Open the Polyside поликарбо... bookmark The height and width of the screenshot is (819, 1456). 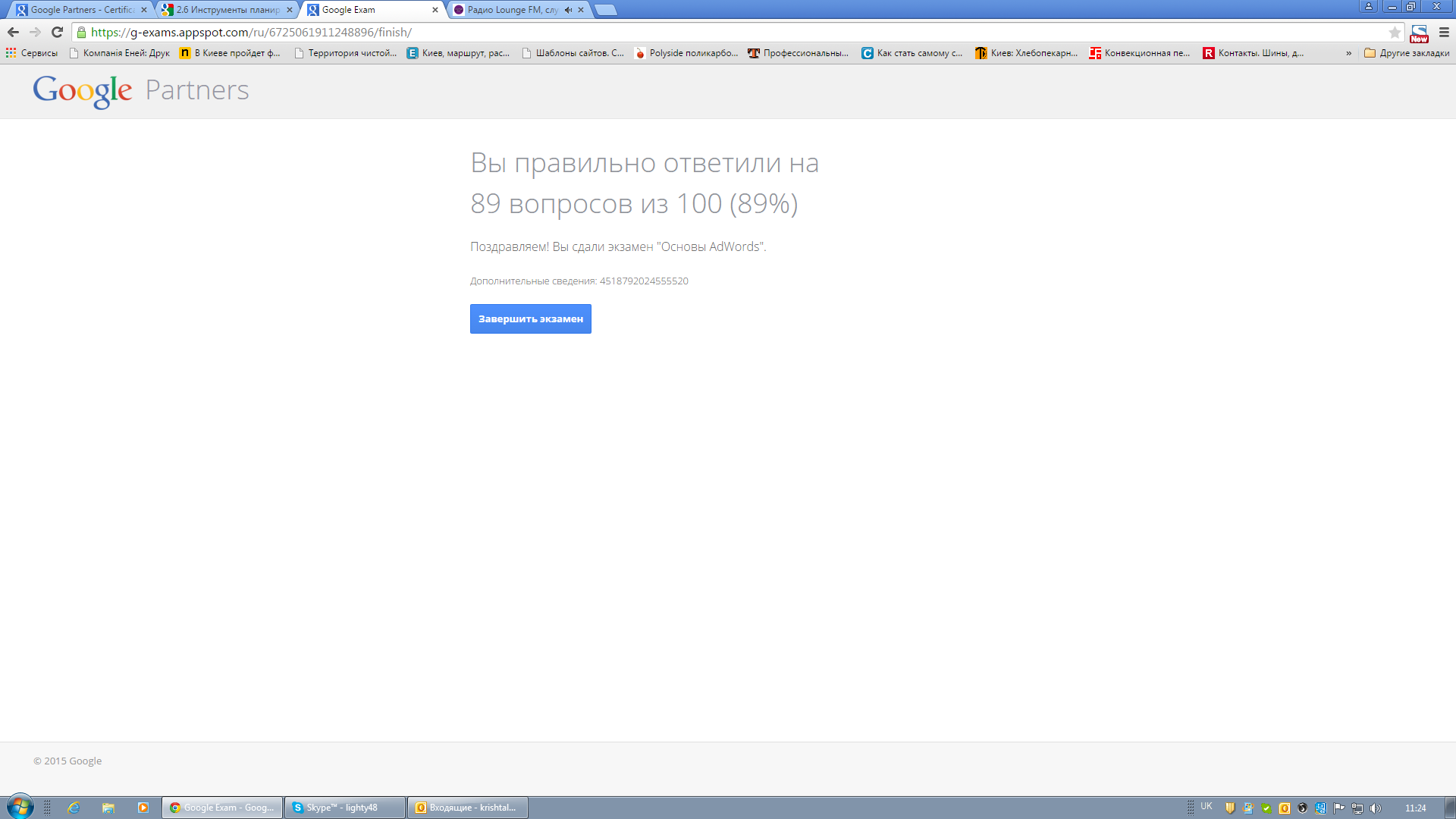pyautogui.click(x=686, y=53)
